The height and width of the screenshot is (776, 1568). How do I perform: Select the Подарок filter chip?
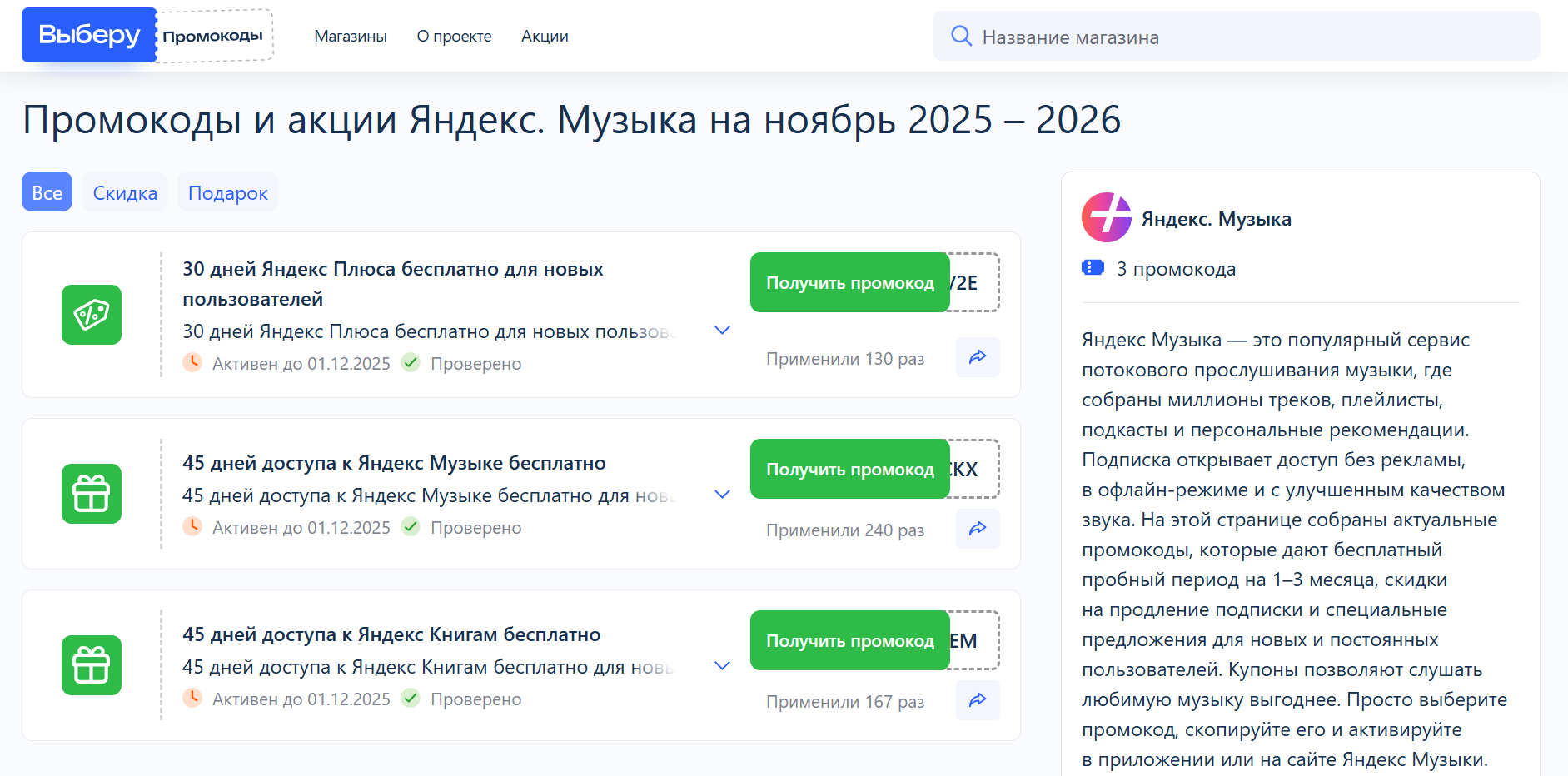pos(227,192)
